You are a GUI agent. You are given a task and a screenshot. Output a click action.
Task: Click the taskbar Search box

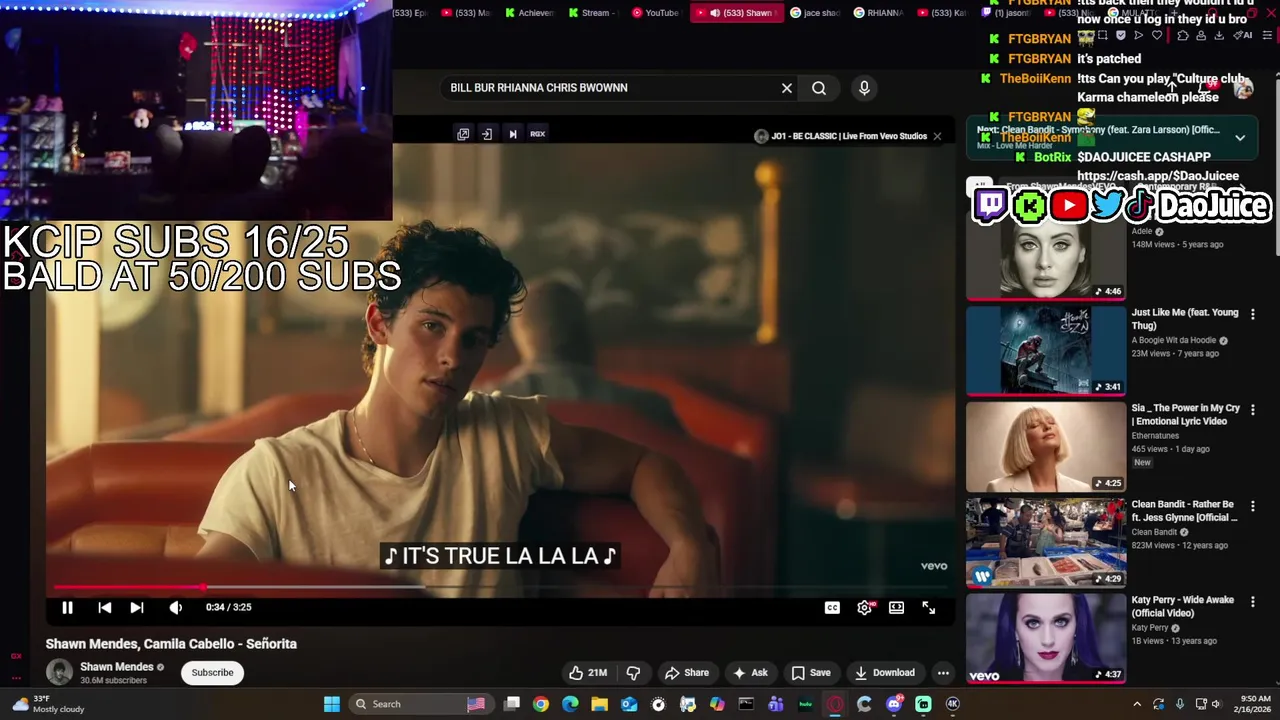421,704
